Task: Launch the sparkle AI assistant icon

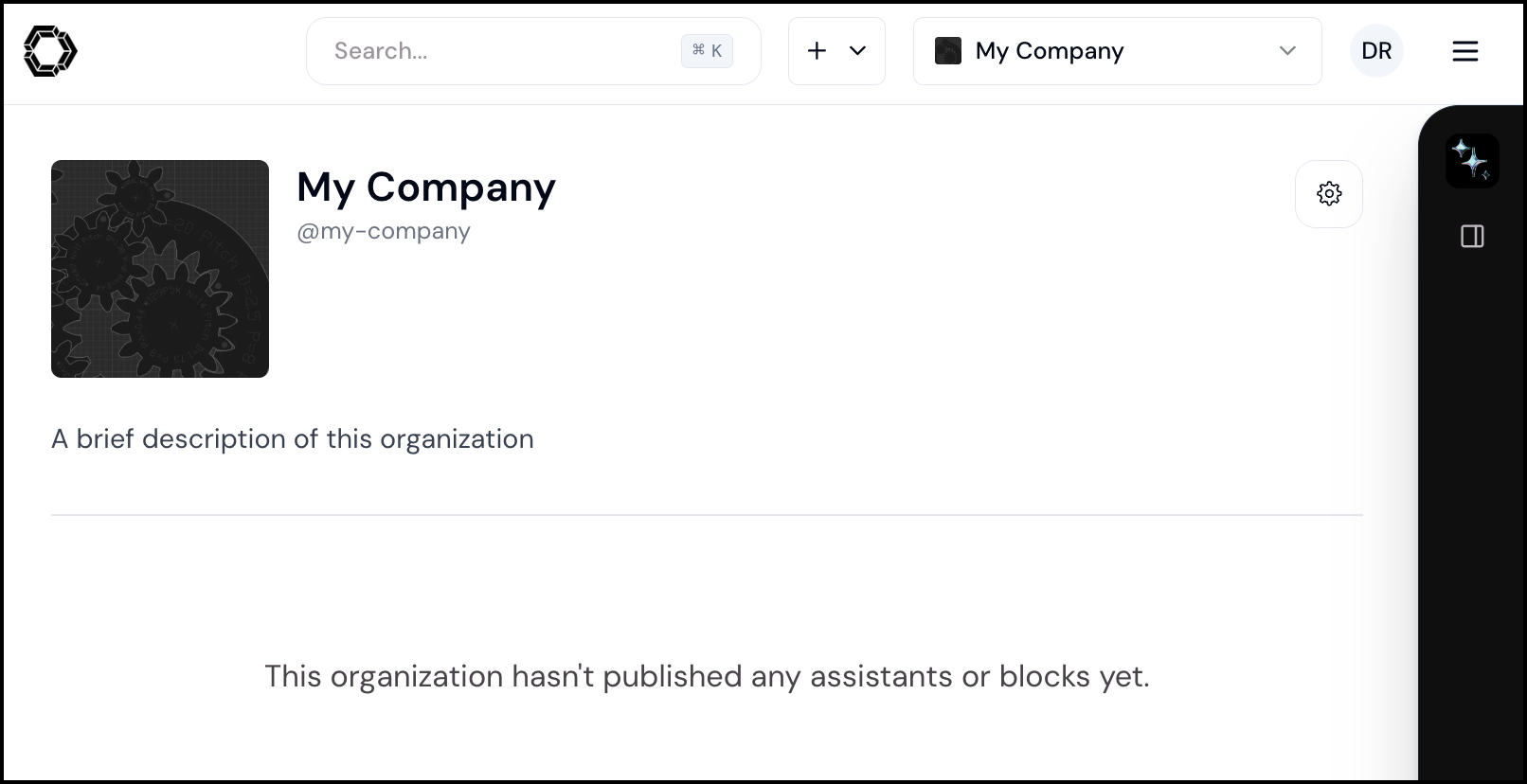Action: (x=1472, y=161)
